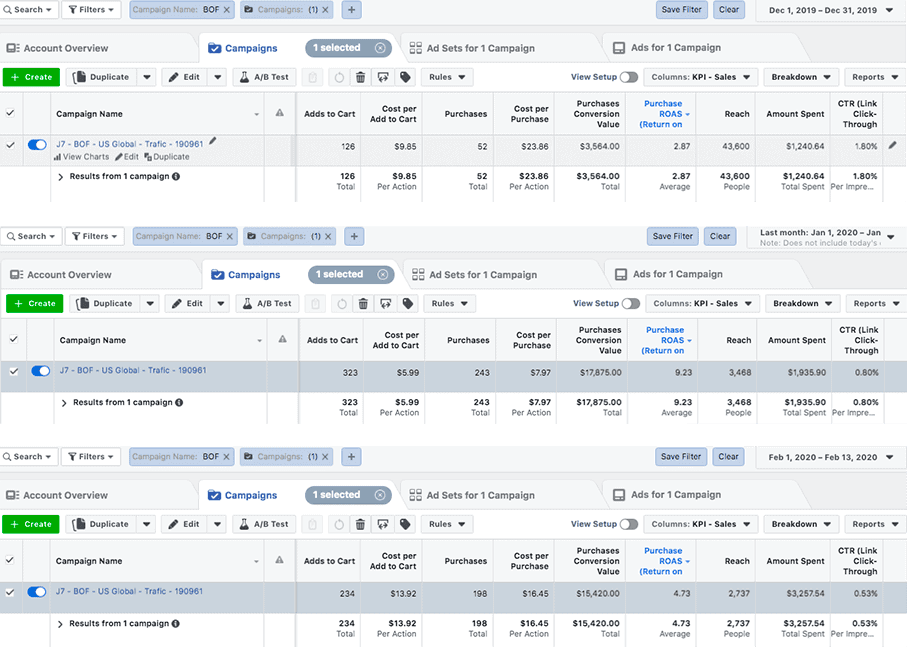Click the preview/export icon beside the trash icon
The width and height of the screenshot is (907, 647).
383,77
